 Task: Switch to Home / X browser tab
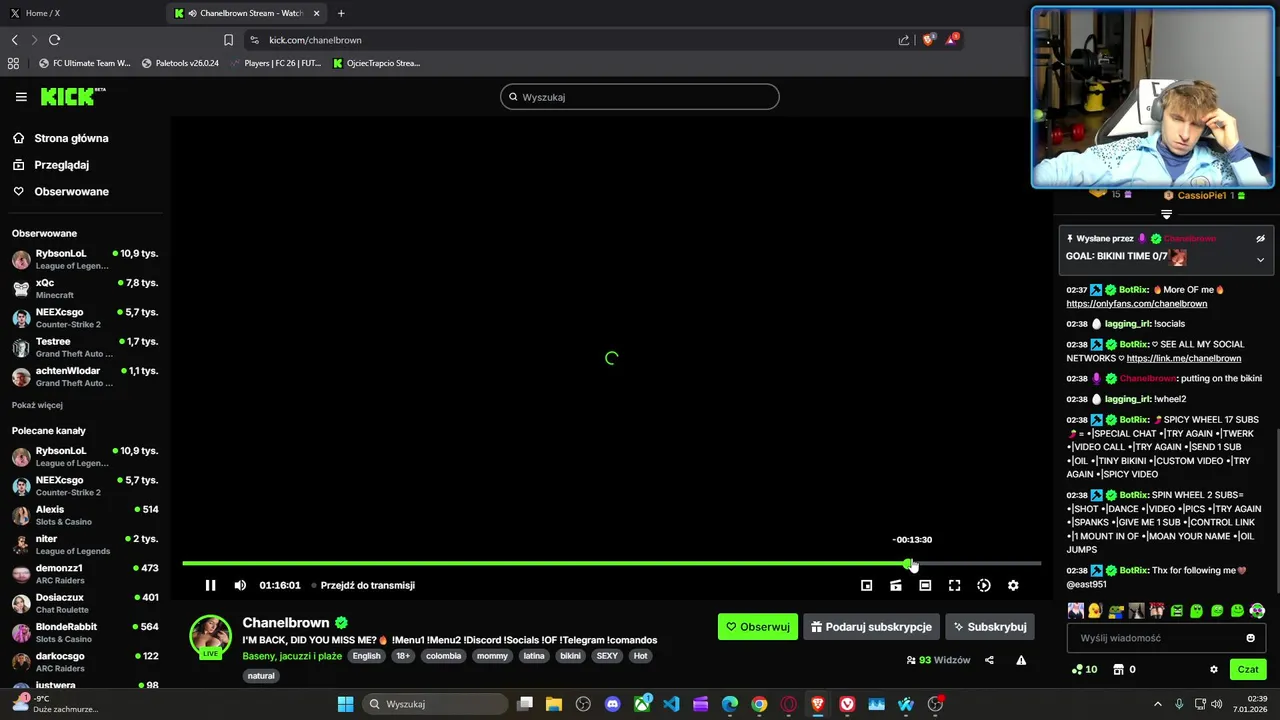83,13
